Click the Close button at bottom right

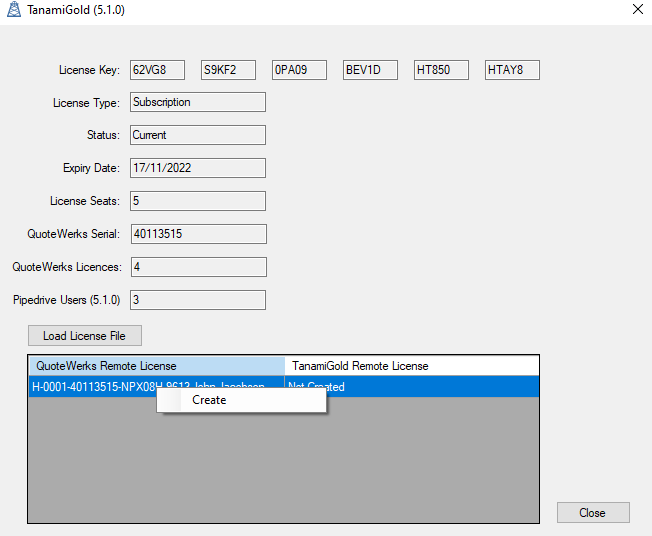pos(592,513)
